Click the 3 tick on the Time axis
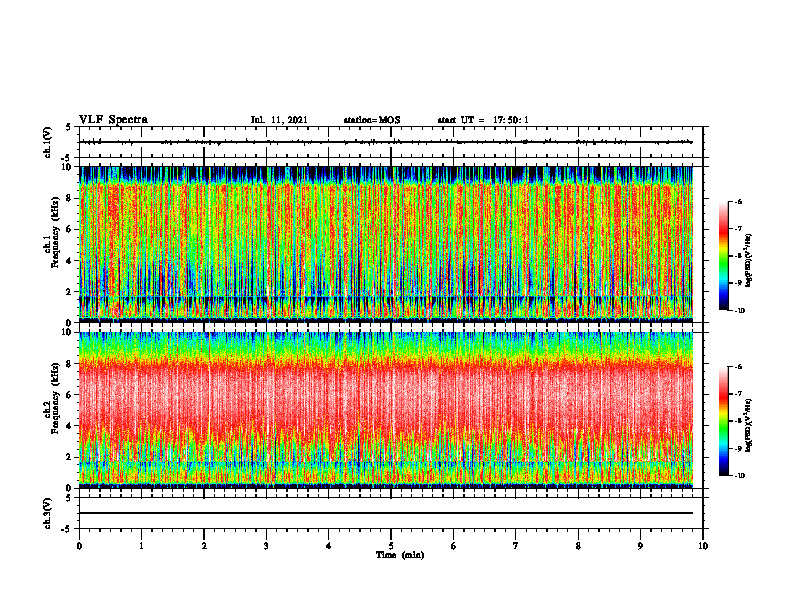Screen dimensions: 792x612 266,546
